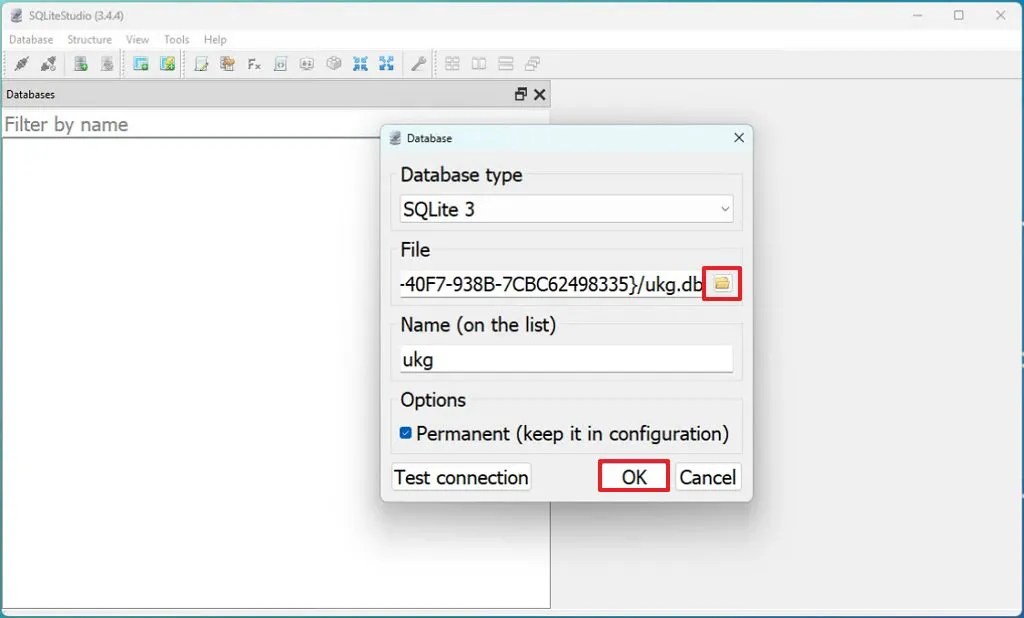Click the Export outward-arrows toolbar icon

click(387, 63)
